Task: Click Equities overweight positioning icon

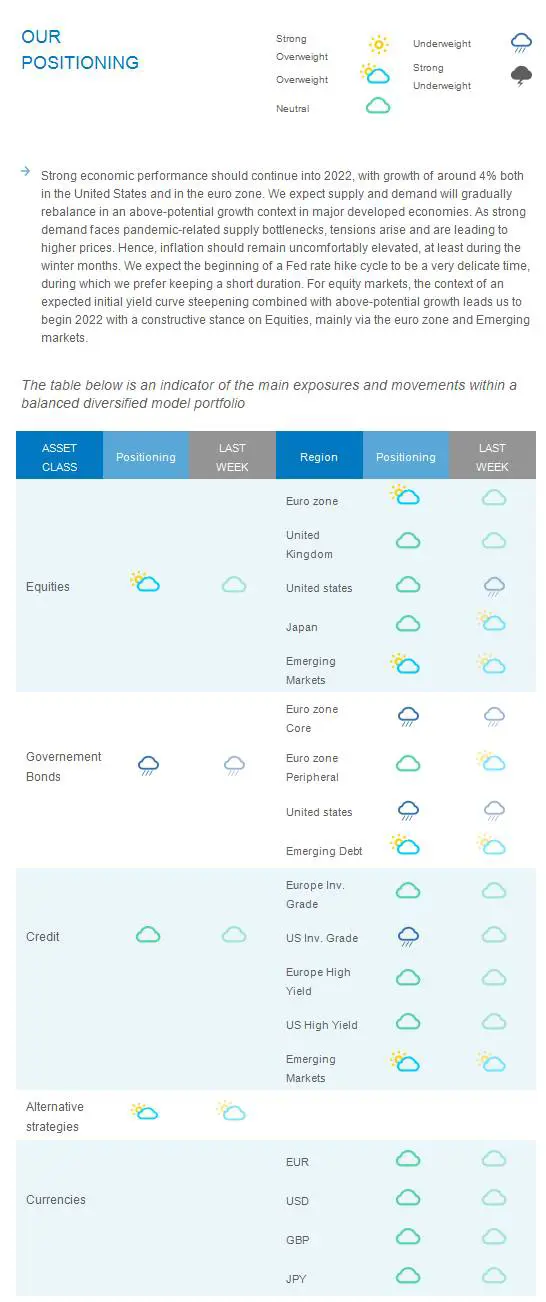Action: (145, 581)
